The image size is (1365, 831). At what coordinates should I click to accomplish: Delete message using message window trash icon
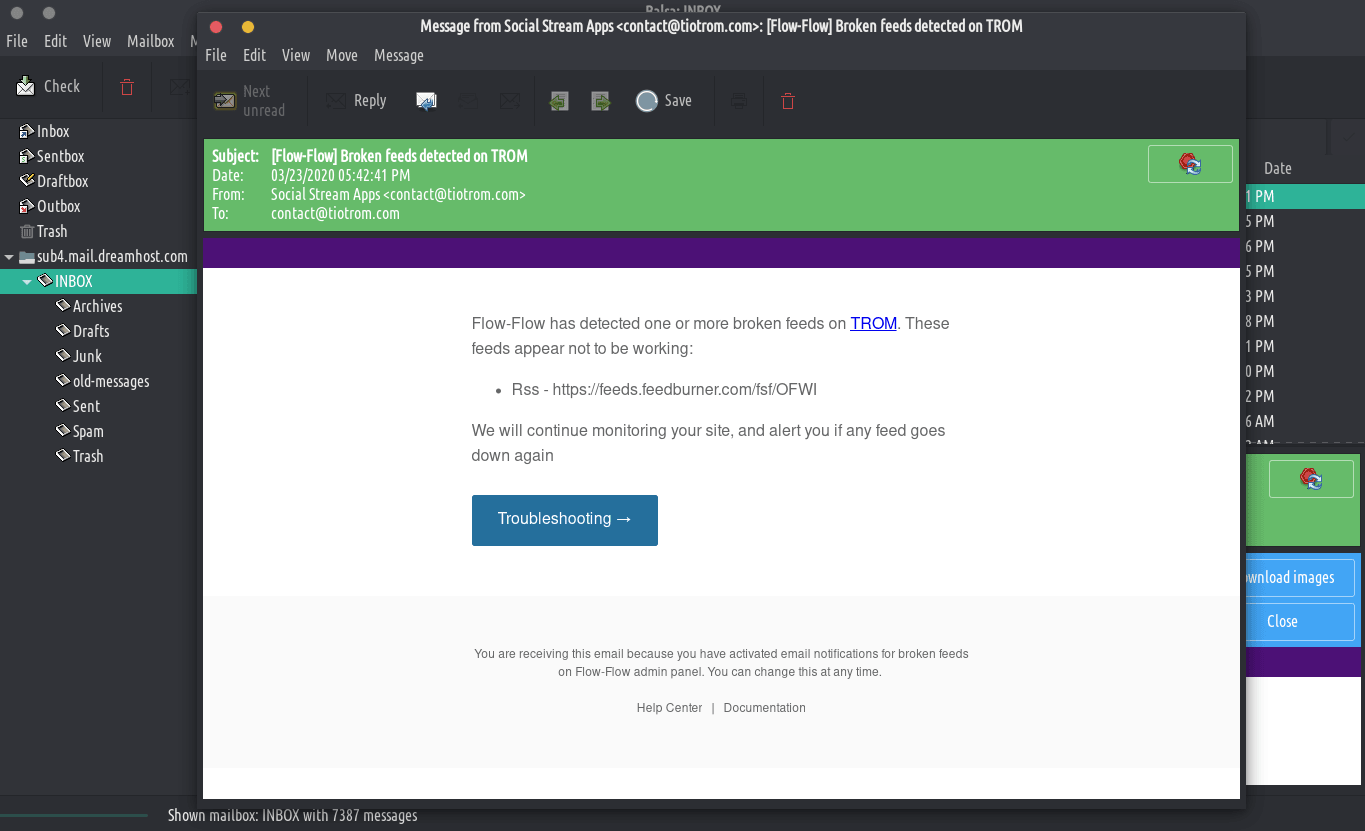tap(788, 101)
